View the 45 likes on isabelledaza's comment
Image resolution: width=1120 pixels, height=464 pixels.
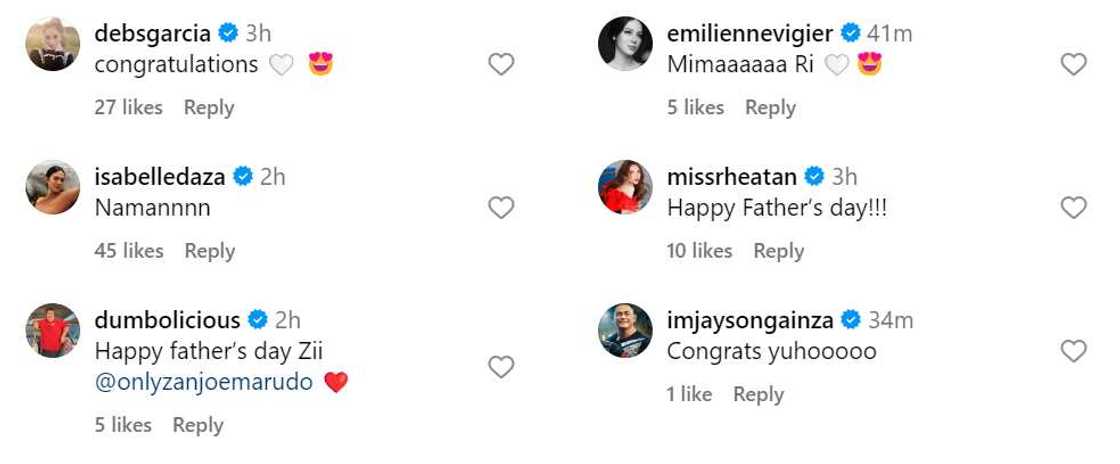tap(129, 251)
